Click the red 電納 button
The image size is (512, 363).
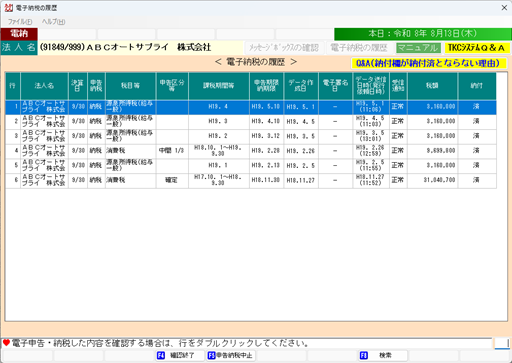point(19,34)
